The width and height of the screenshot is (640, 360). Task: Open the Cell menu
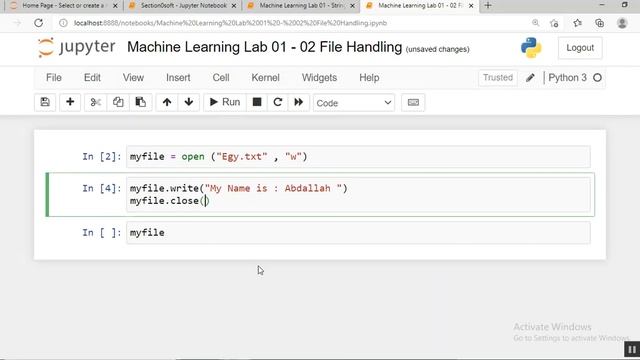click(x=221, y=78)
